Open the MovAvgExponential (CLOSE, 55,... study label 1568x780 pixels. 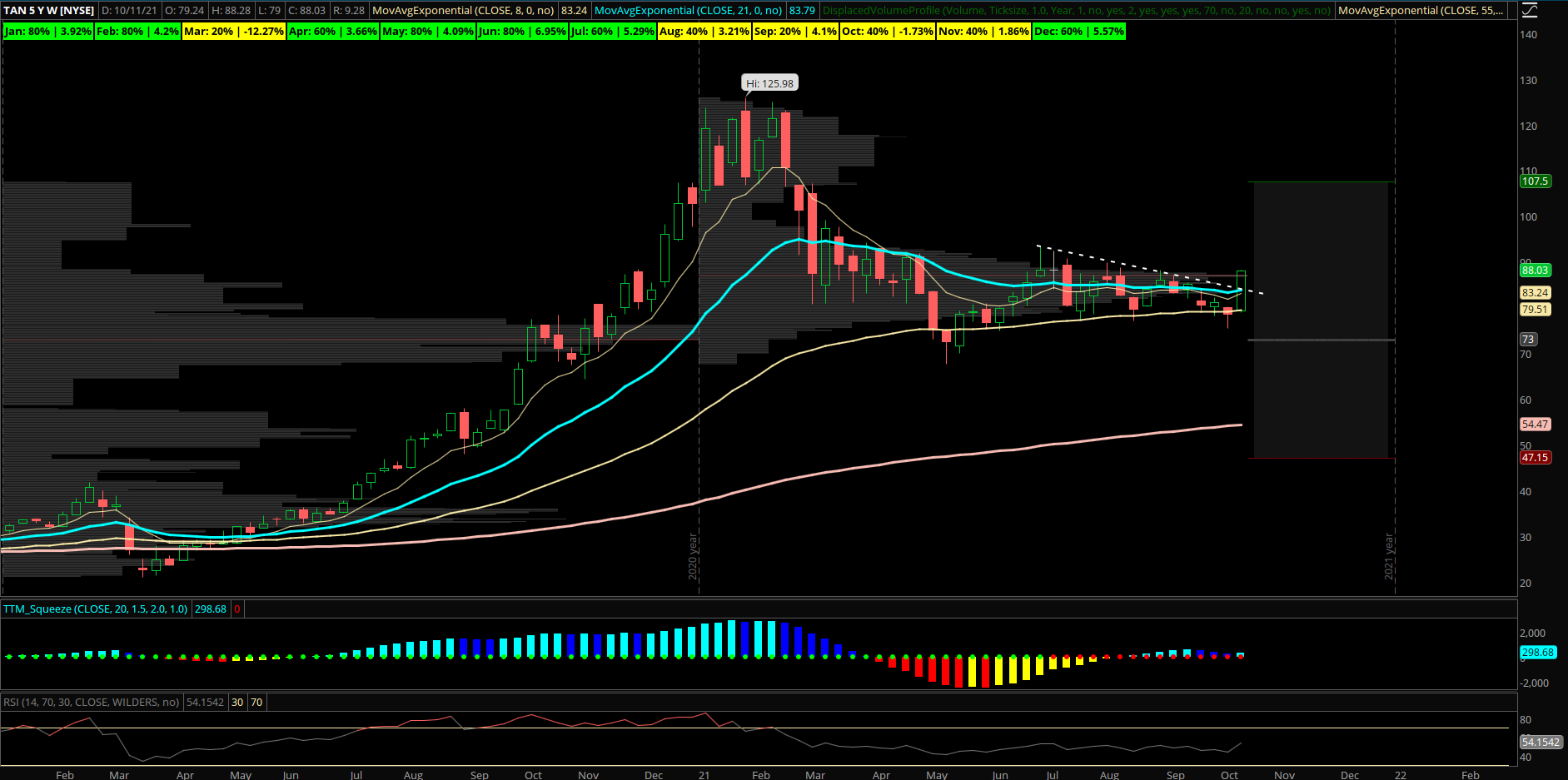click(1421, 11)
